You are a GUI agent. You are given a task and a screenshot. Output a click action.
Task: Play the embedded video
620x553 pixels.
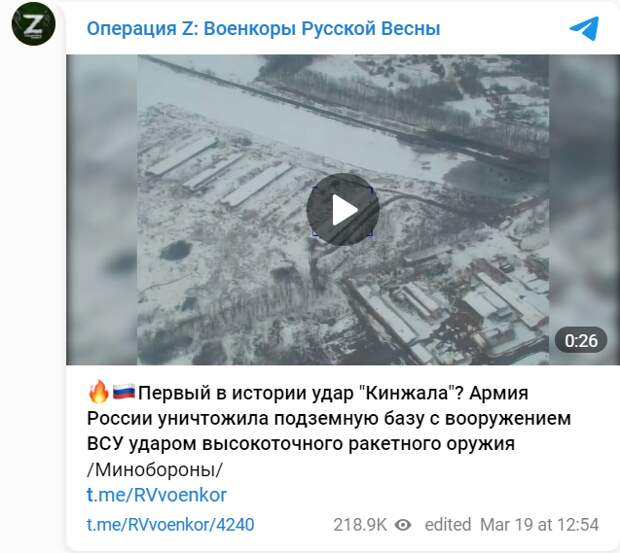point(342,209)
